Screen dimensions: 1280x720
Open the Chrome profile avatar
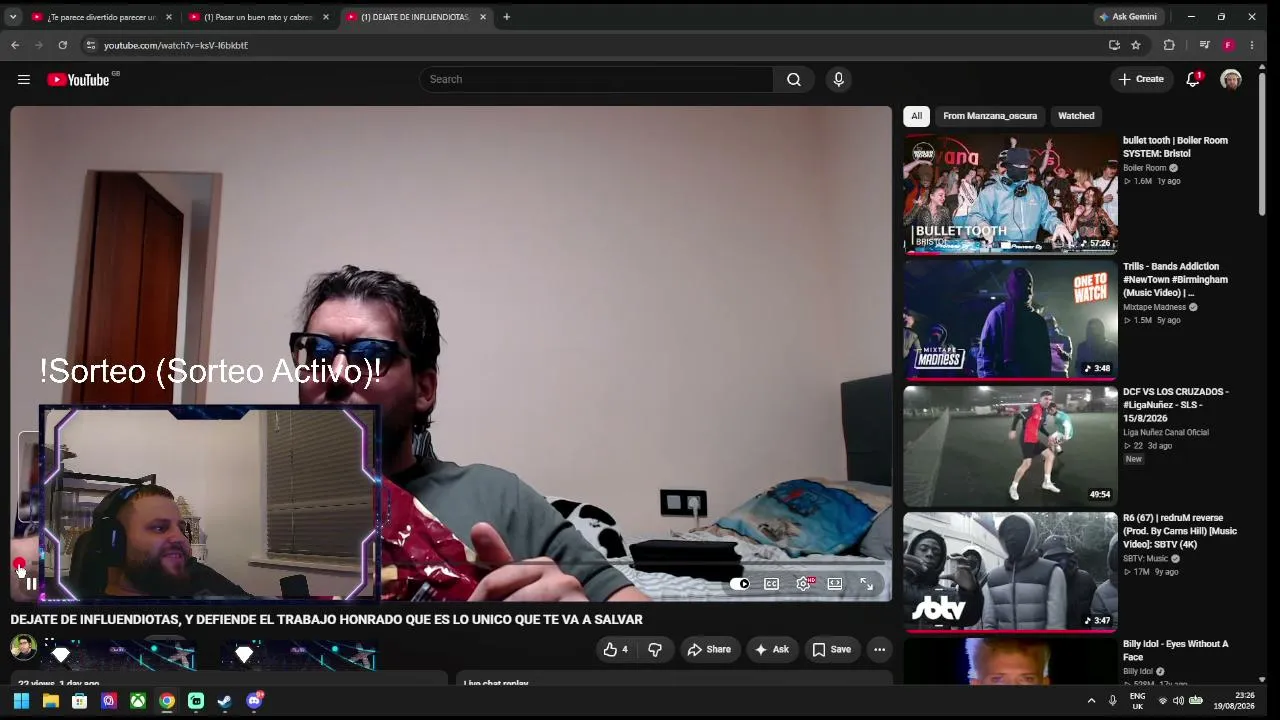tap(1228, 45)
